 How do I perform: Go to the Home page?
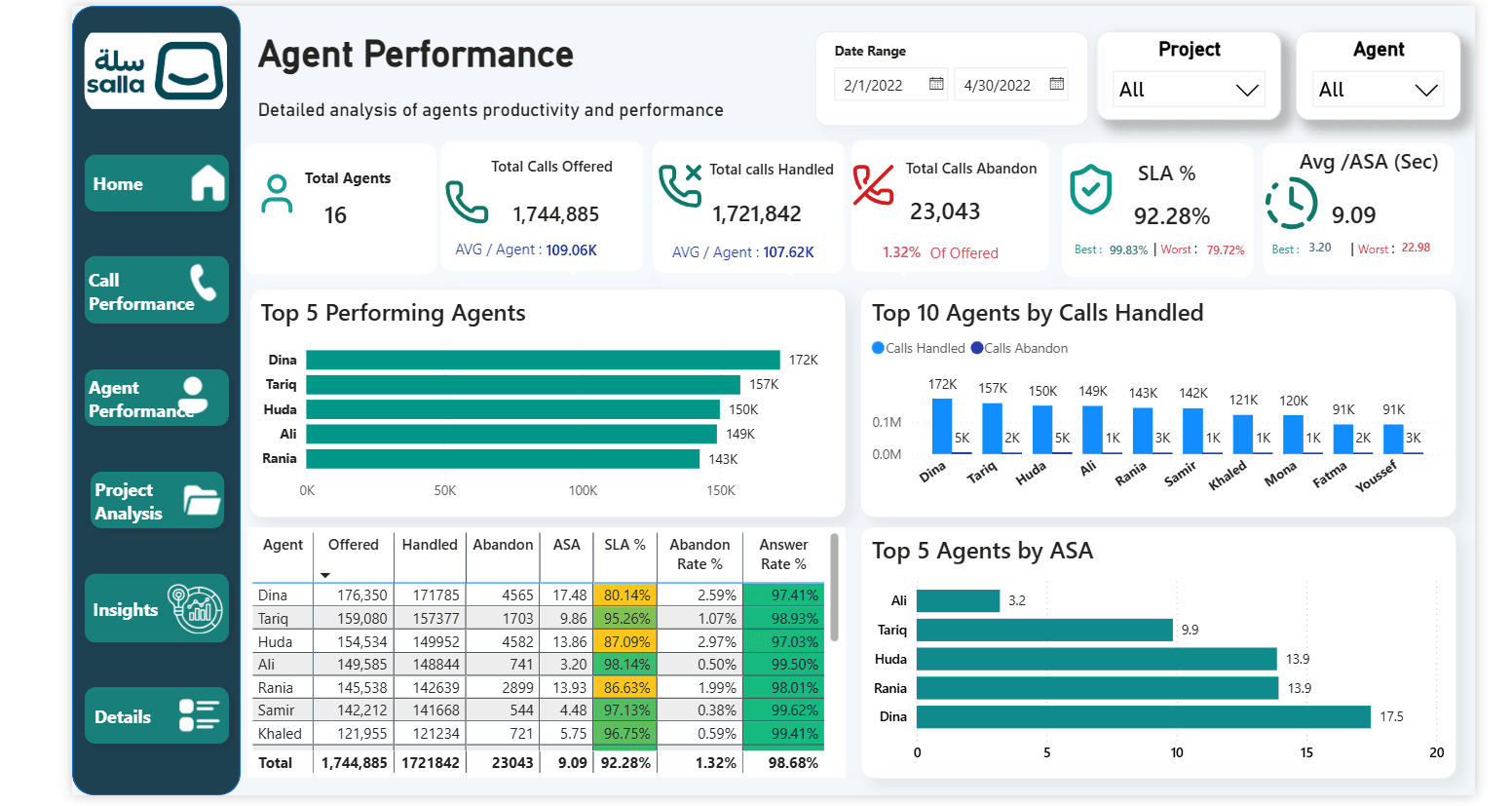[157, 183]
